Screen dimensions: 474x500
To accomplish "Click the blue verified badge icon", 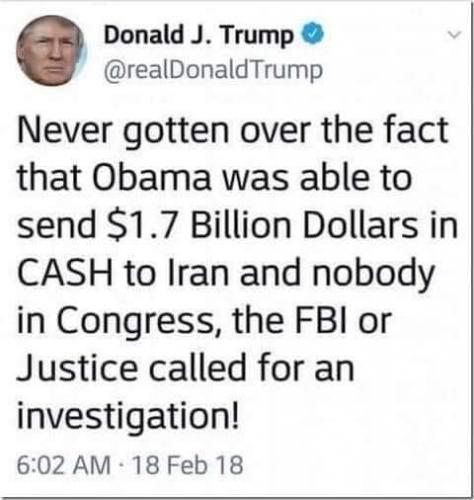I will 312,34.
